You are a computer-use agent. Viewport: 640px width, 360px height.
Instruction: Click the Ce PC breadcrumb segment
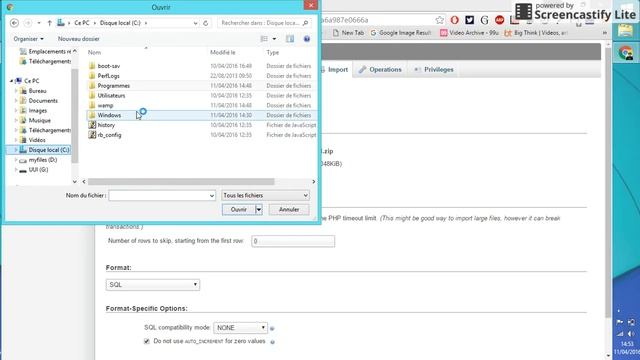pos(82,23)
